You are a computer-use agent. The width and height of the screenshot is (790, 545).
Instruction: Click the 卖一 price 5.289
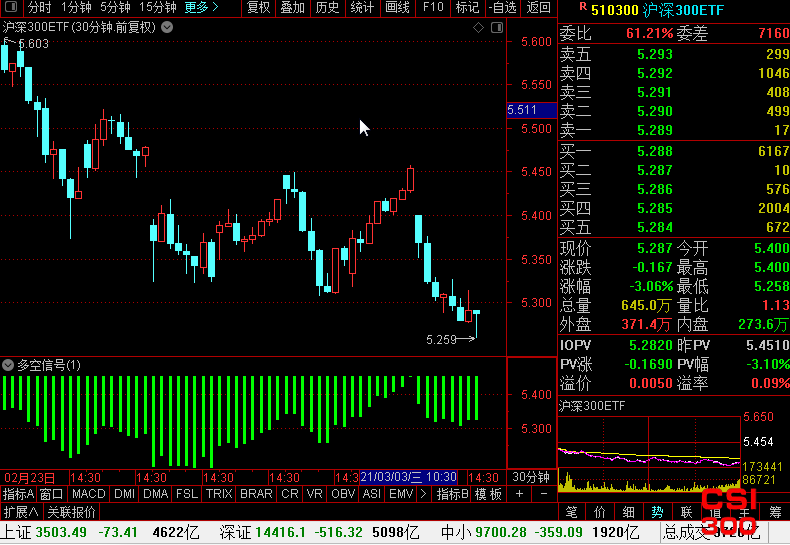[x=654, y=130]
